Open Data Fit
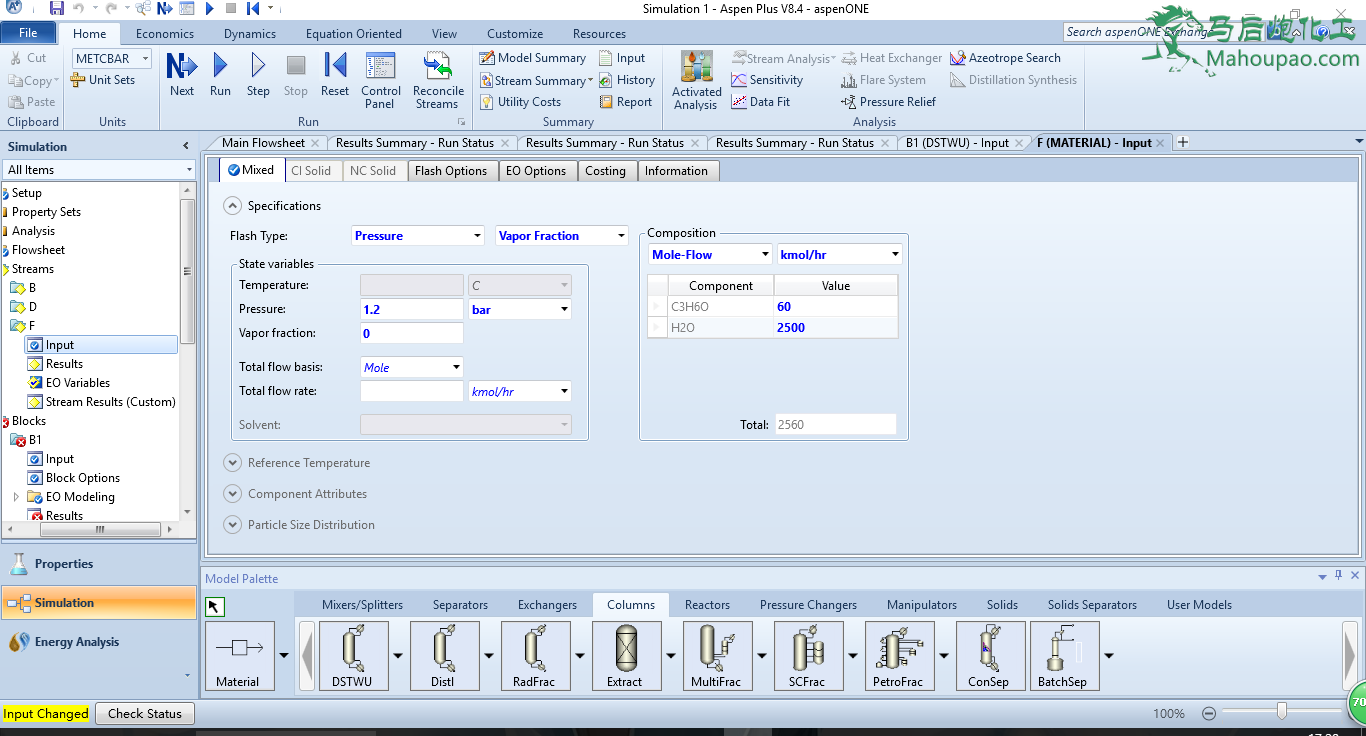The height and width of the screenshot is (736, 1366). tap(761, 102)
